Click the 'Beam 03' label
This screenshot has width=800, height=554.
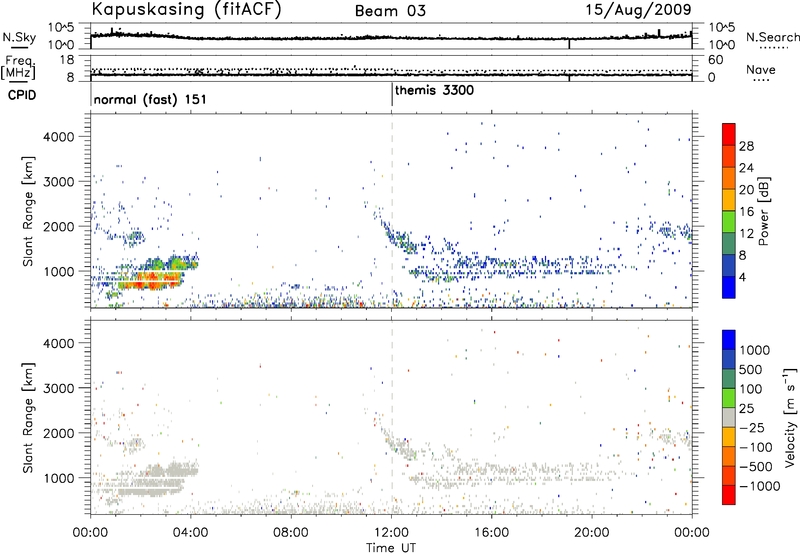(390, 11)
